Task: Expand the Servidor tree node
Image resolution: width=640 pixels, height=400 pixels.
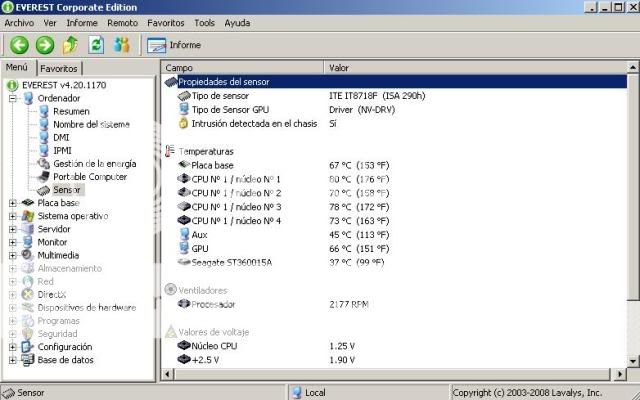Action: point(13,229)
